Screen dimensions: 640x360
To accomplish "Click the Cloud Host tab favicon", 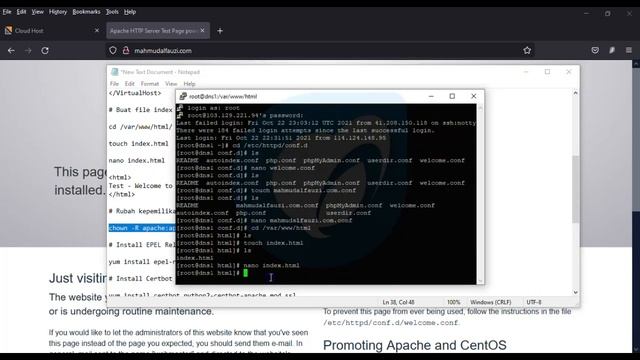I will (x=8, y=31).
